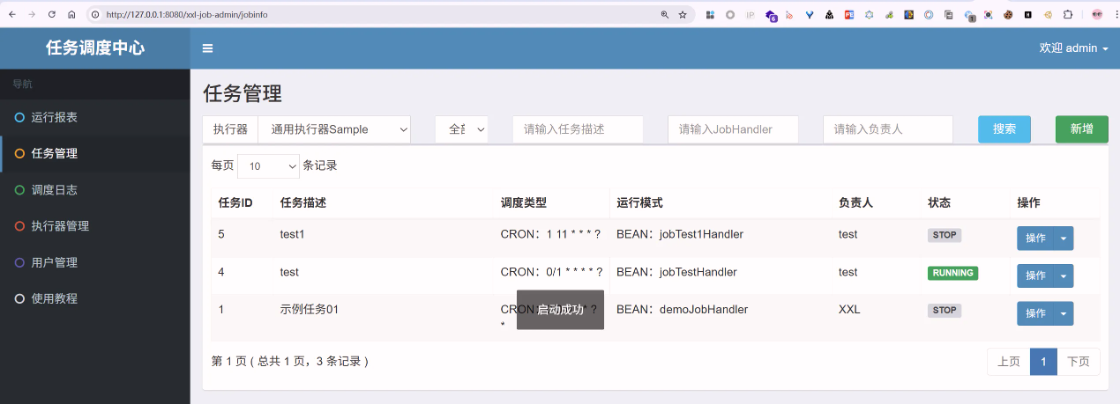Open the executor dropdown 通用执行器Sample
1120x404 pixels.
(334, 129)
